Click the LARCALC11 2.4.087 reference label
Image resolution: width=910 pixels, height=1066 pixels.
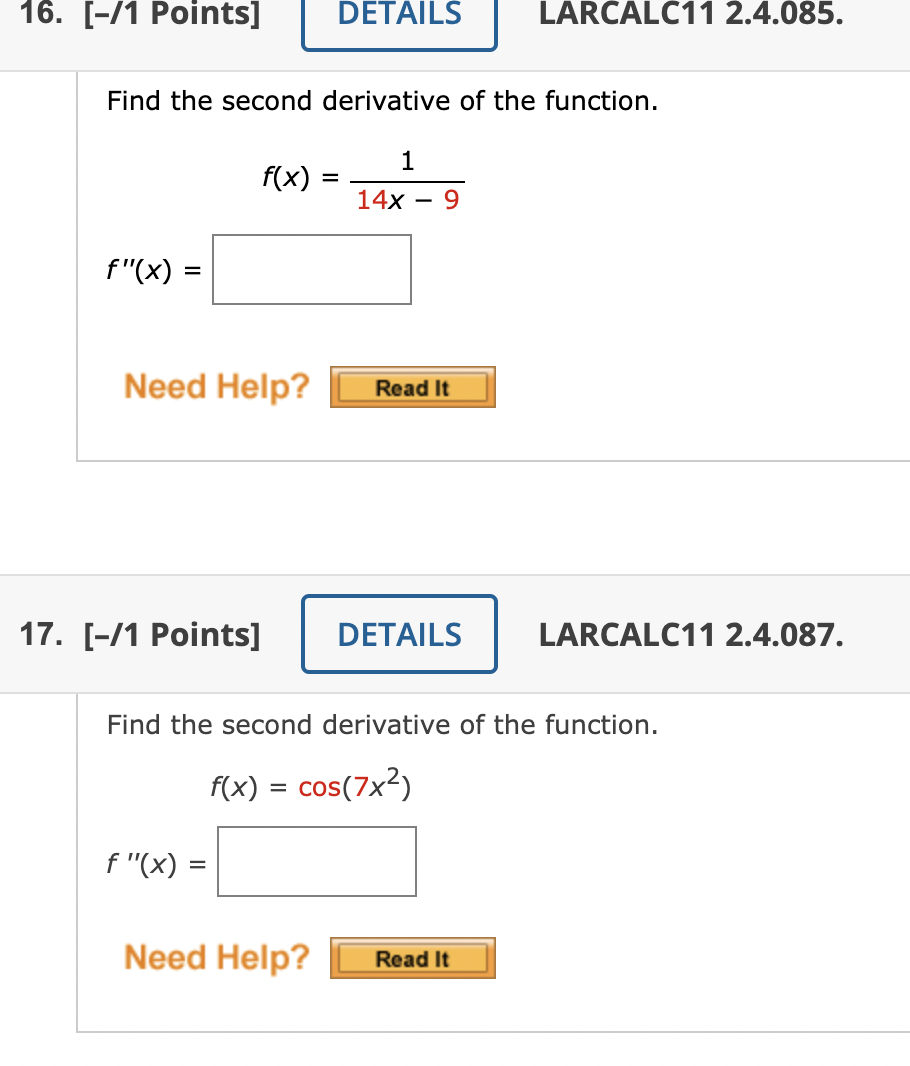[690, 633]
